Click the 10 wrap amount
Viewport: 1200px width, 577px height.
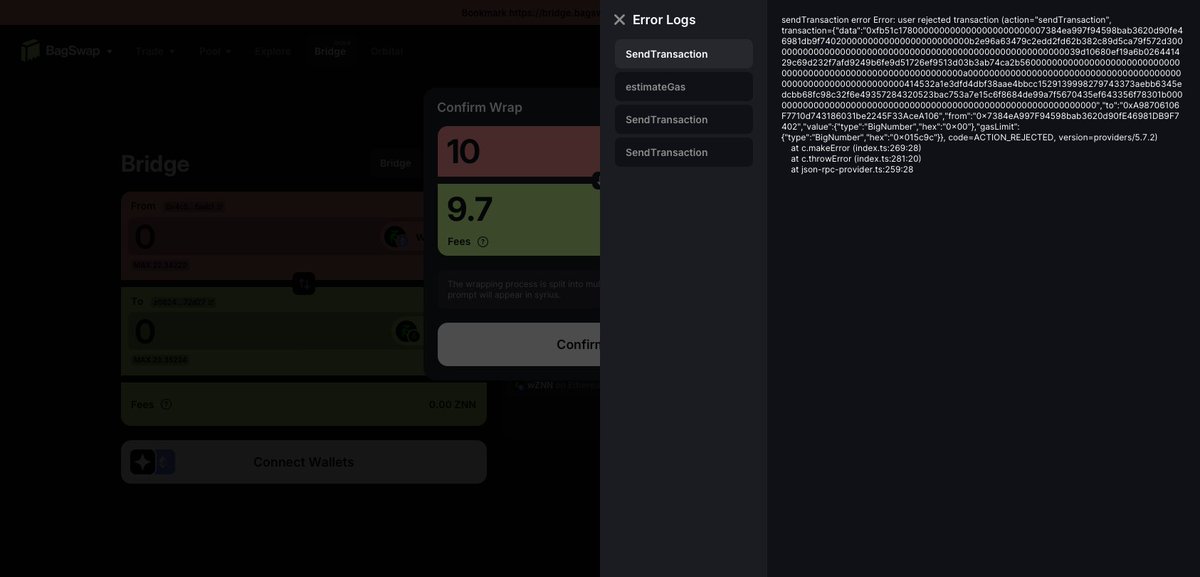[x=463, y=152]
